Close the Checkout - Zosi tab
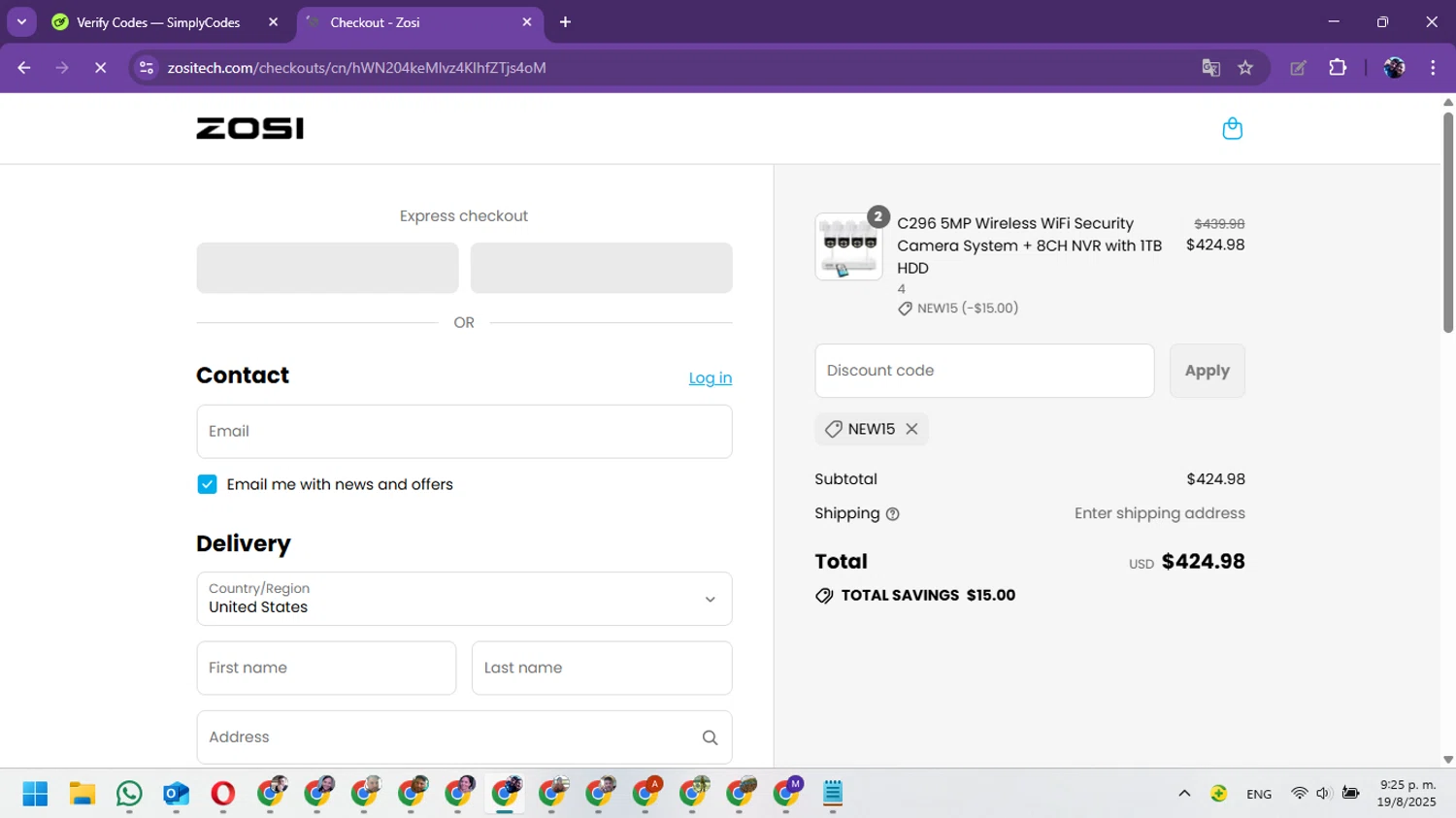 527,22
